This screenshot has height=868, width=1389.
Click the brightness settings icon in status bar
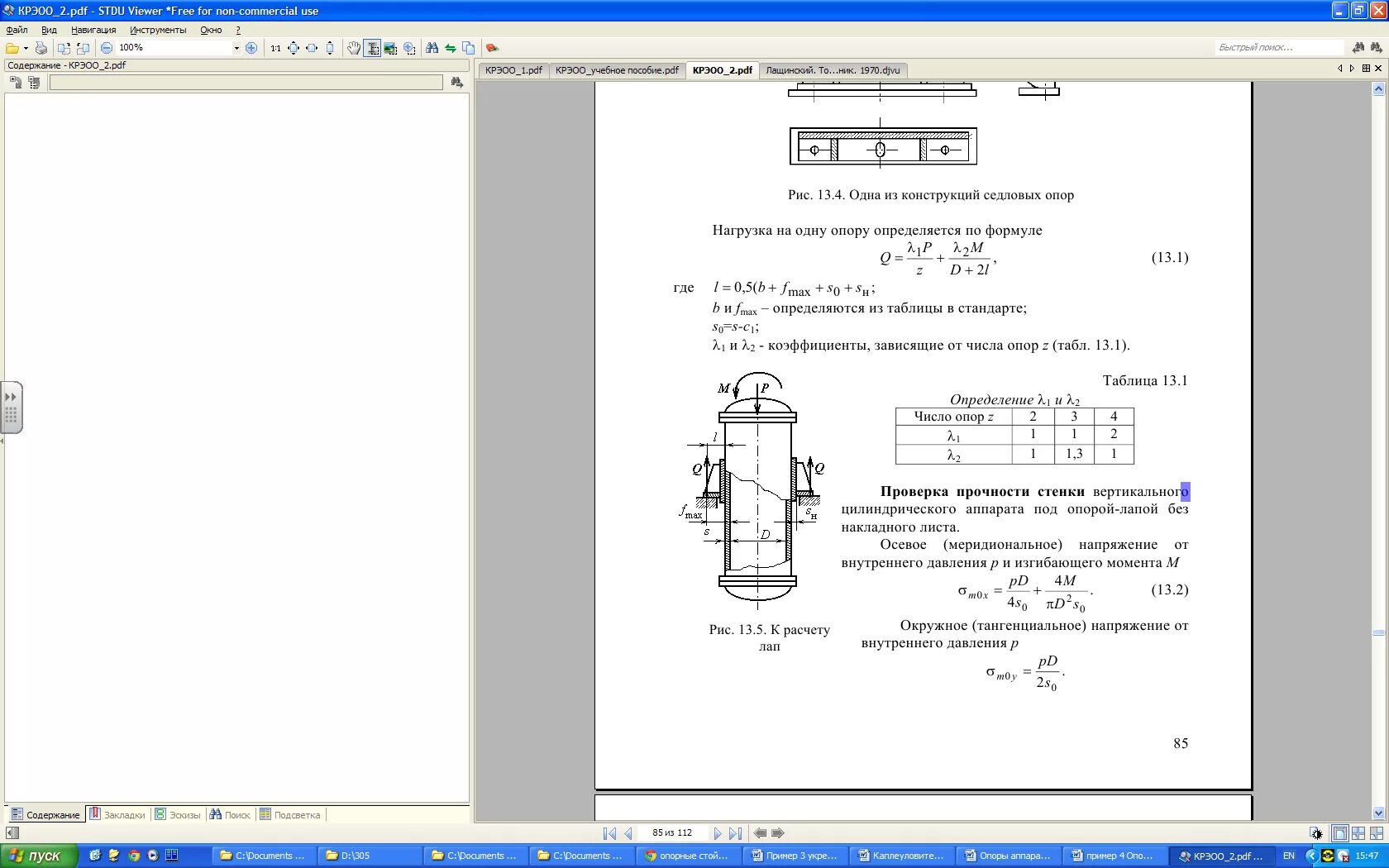point(1316,833)
